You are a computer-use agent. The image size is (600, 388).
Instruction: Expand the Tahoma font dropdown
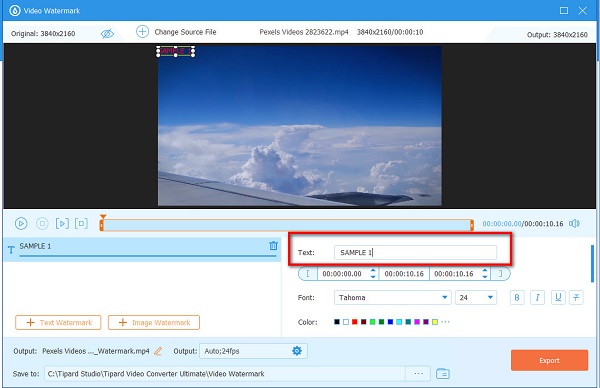pyautogui.click(x=393, y=298)
